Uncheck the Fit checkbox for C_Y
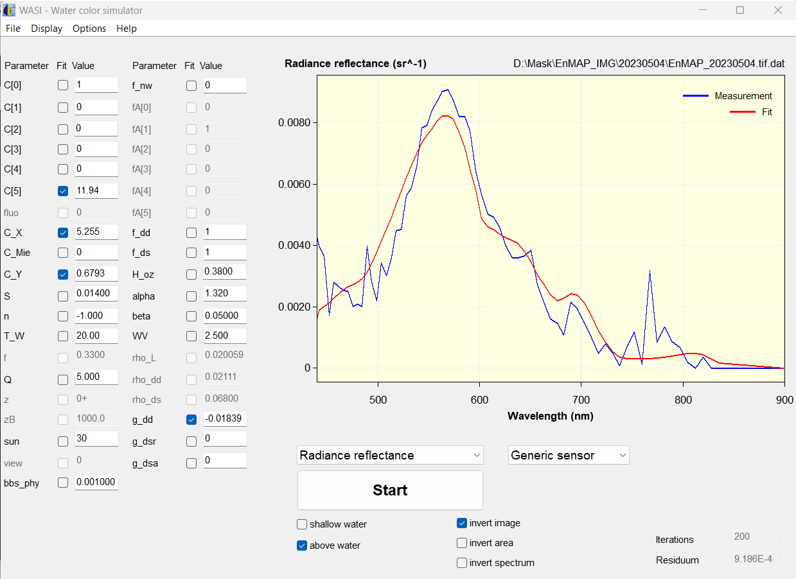This screenshot has height=579, width=796. [x=63, y=274]
